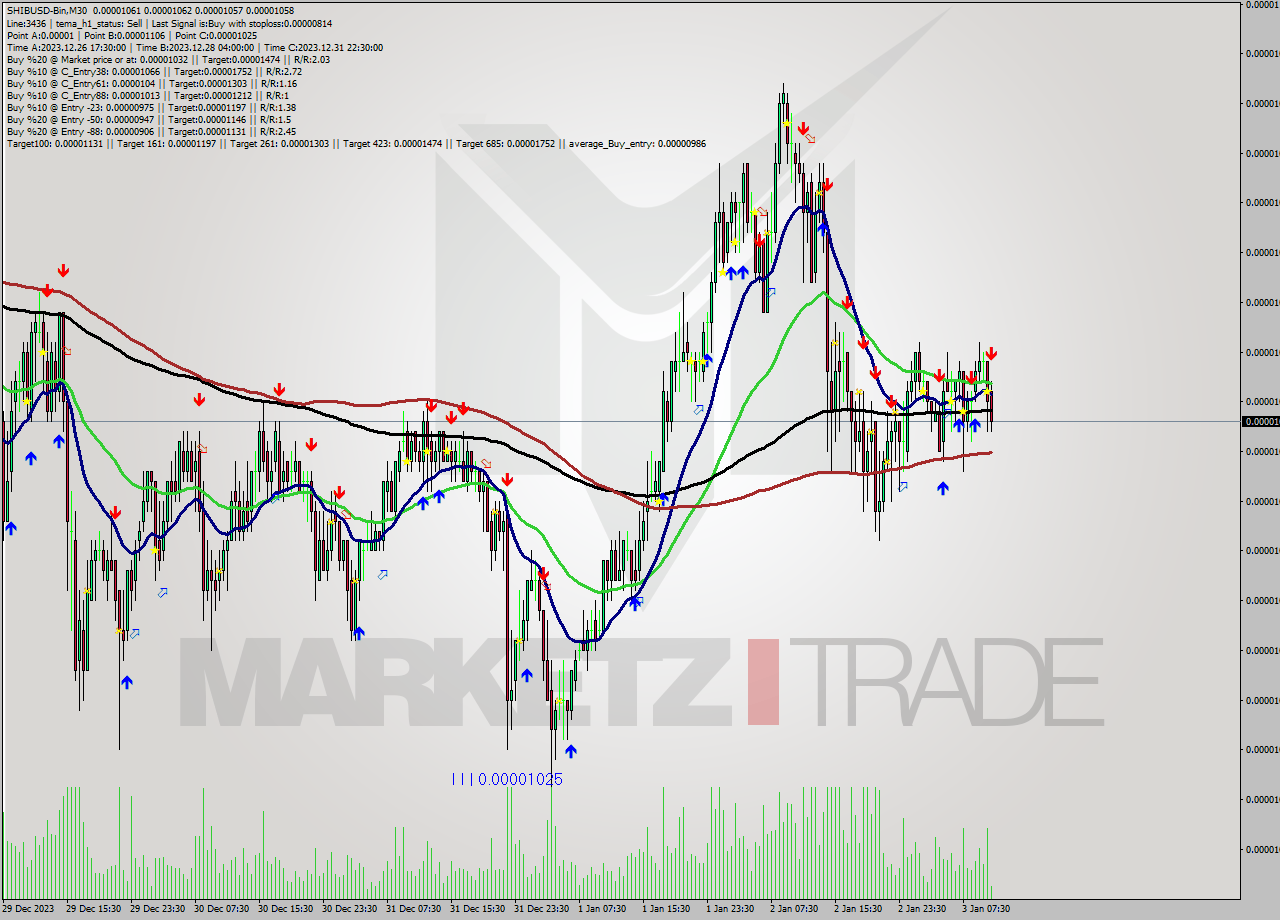Select the 'Buy %10 @ C_Entry38' line
1280x920 pixels.
tap(154, 71)
